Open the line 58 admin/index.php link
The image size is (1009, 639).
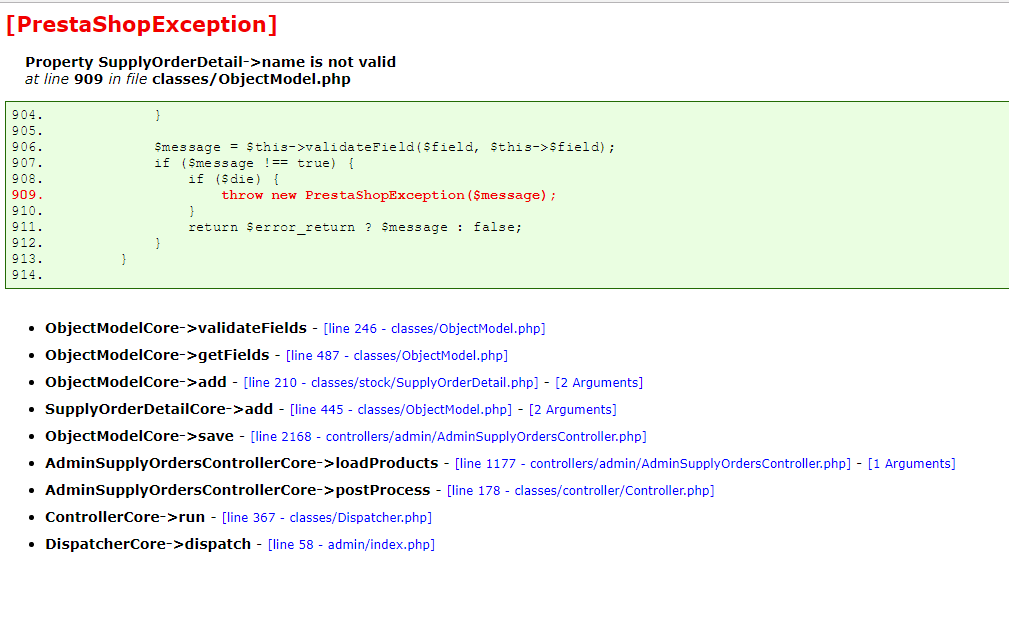point(351,544)
